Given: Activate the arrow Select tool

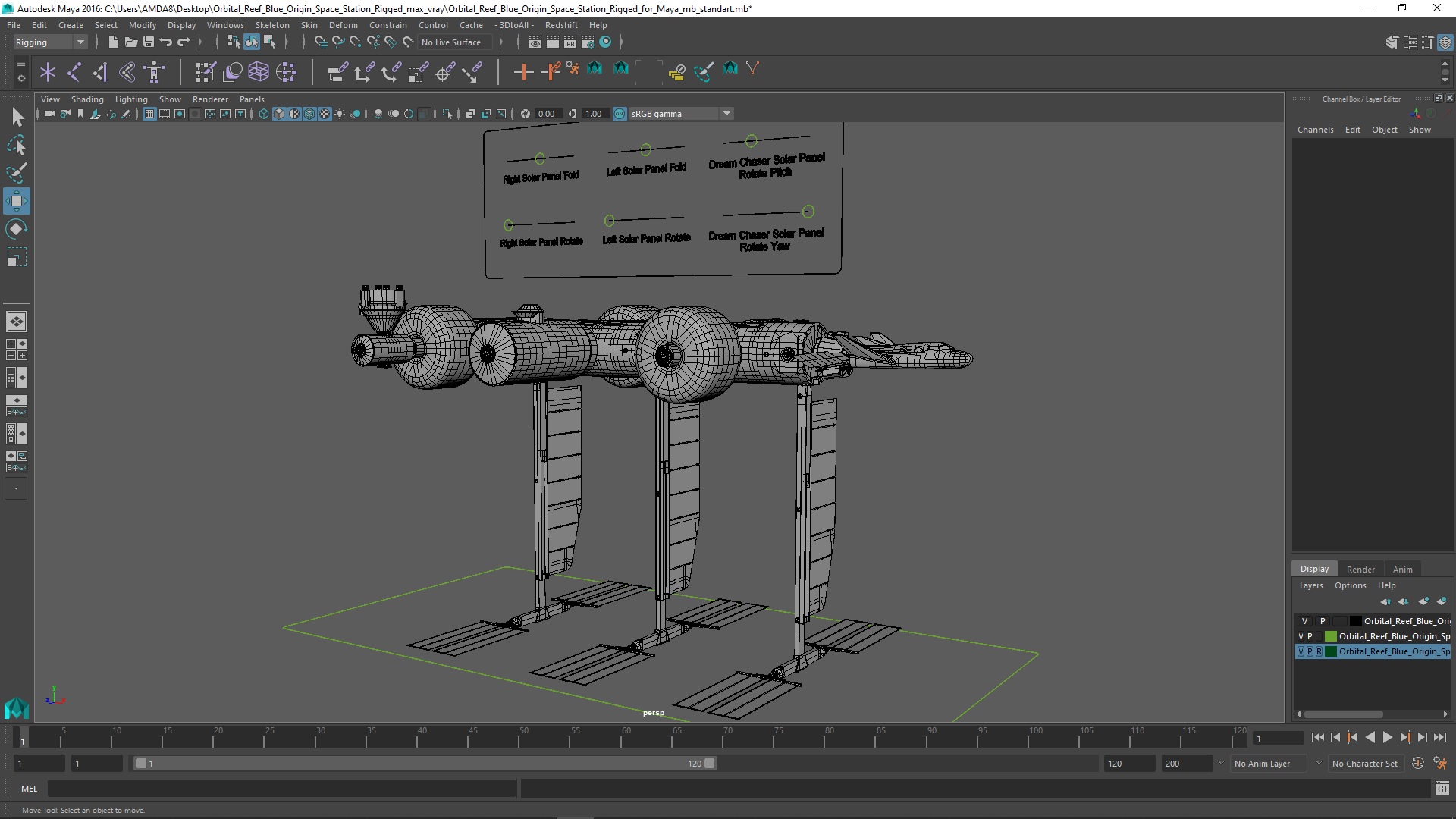Looking at the screenshot, I should 16,117.
